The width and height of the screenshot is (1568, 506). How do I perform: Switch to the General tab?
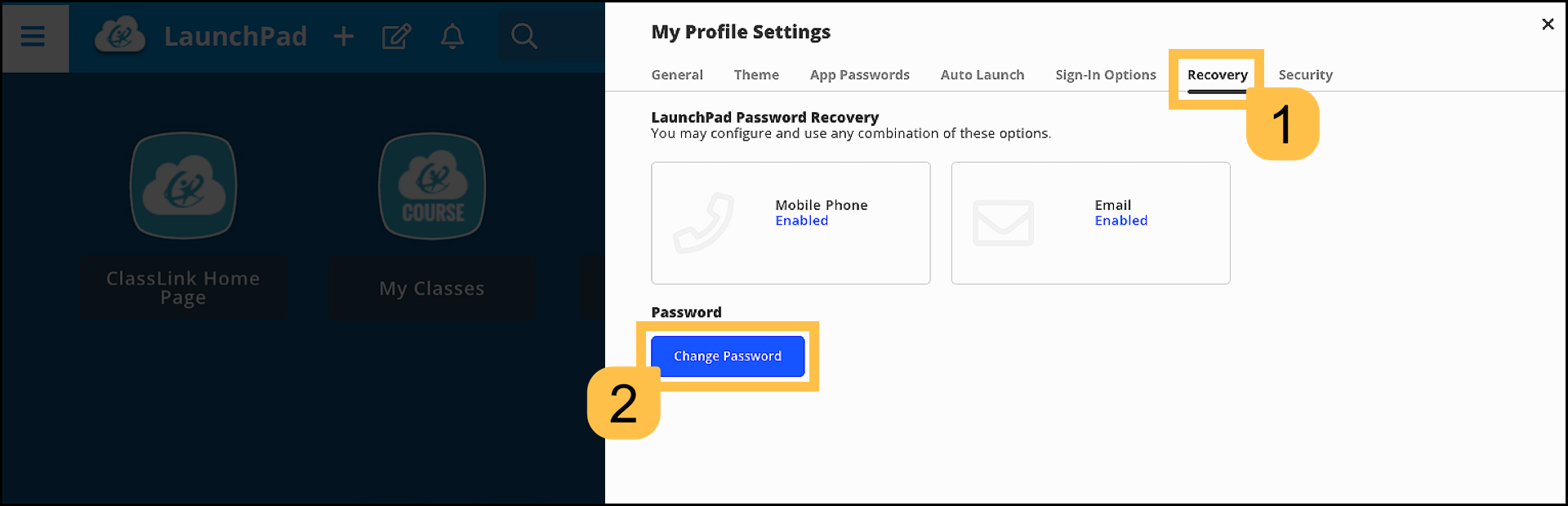pos(676,74)
